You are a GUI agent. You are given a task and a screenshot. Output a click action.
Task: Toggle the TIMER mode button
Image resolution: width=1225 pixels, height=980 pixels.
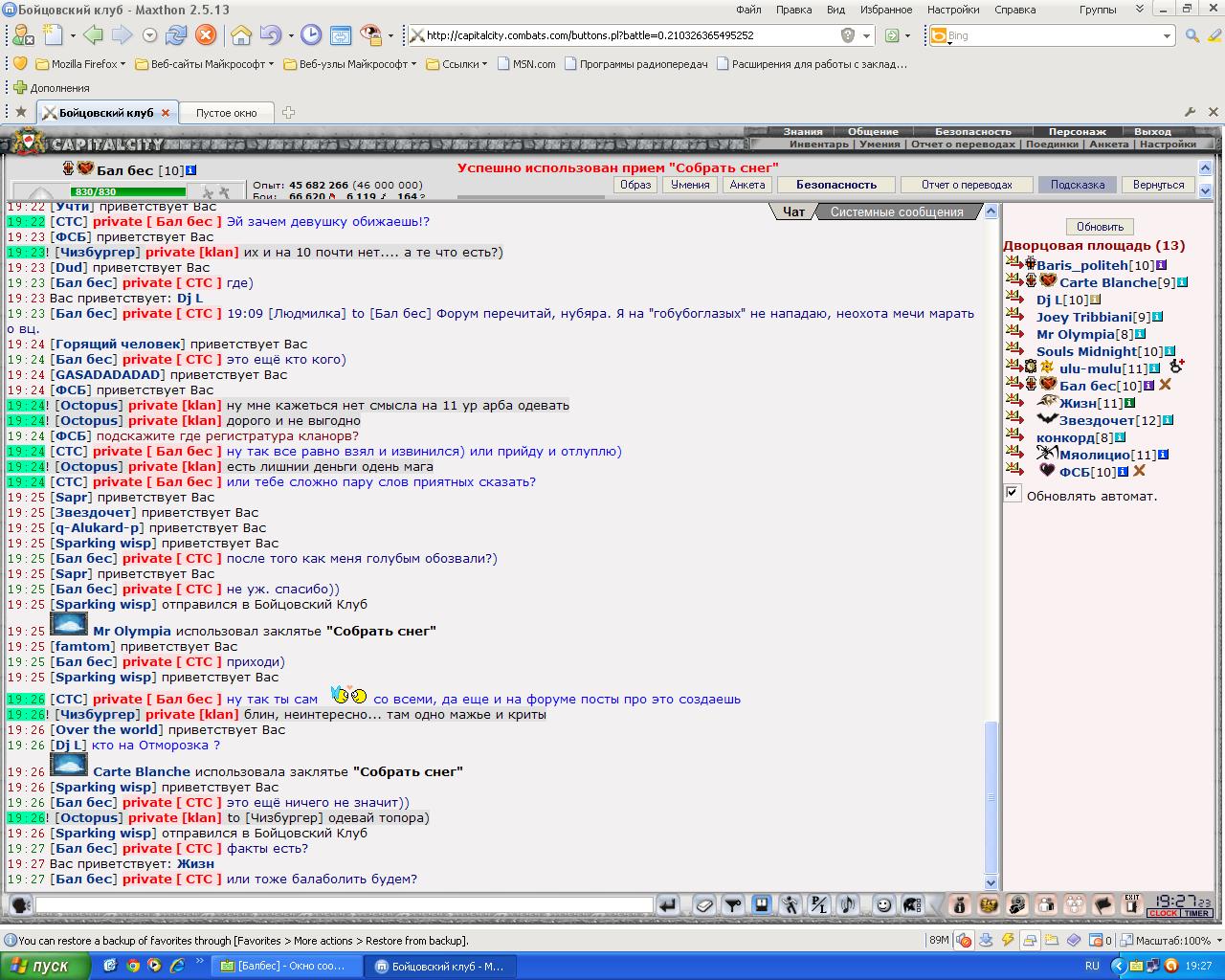[1196, 914]
